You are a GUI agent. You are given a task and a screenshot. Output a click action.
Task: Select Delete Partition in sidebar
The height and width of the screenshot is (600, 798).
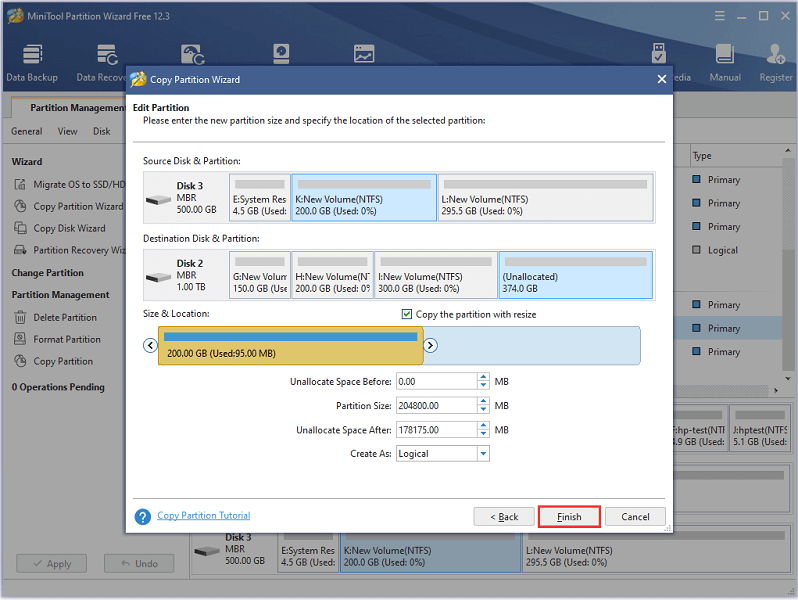tap(56, 318)
